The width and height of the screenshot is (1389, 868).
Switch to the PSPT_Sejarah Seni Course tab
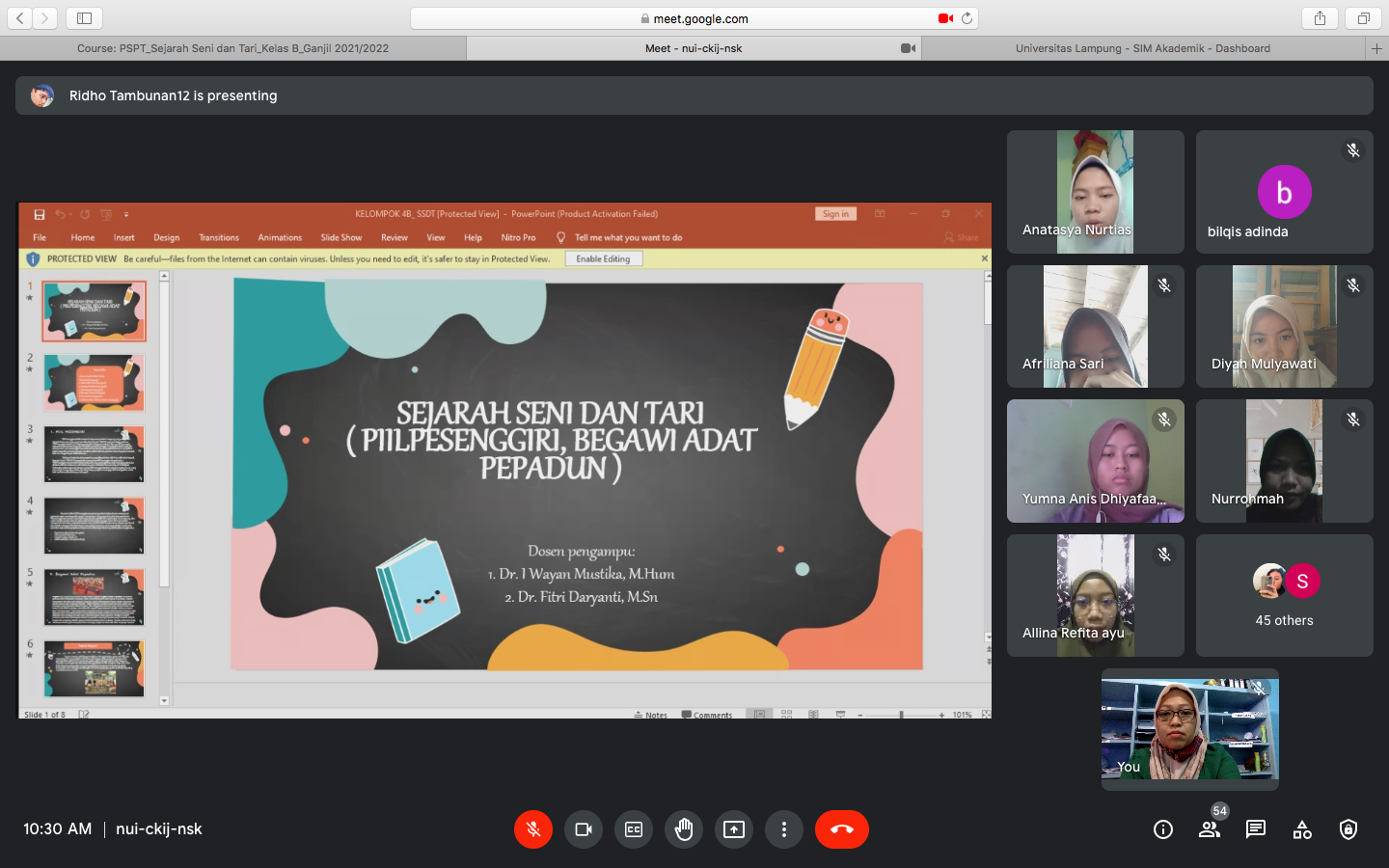click(x=233, y=48)
